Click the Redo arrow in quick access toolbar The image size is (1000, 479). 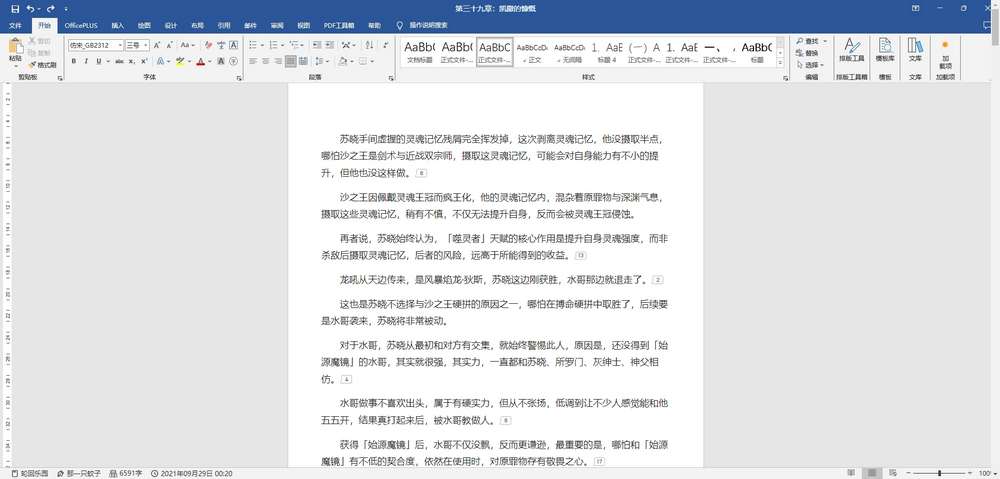[50, 9]
